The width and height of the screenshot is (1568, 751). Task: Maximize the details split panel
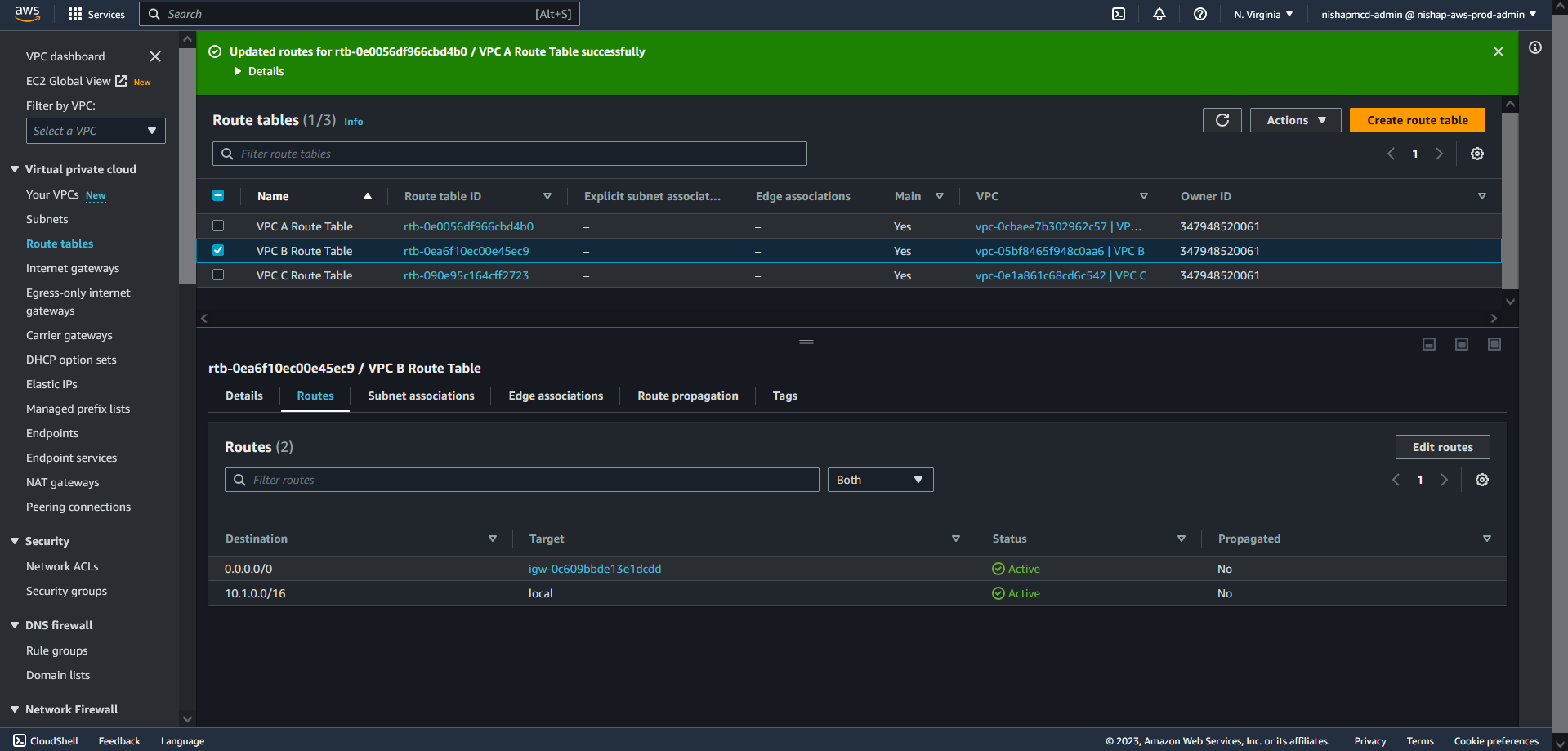1494,344
